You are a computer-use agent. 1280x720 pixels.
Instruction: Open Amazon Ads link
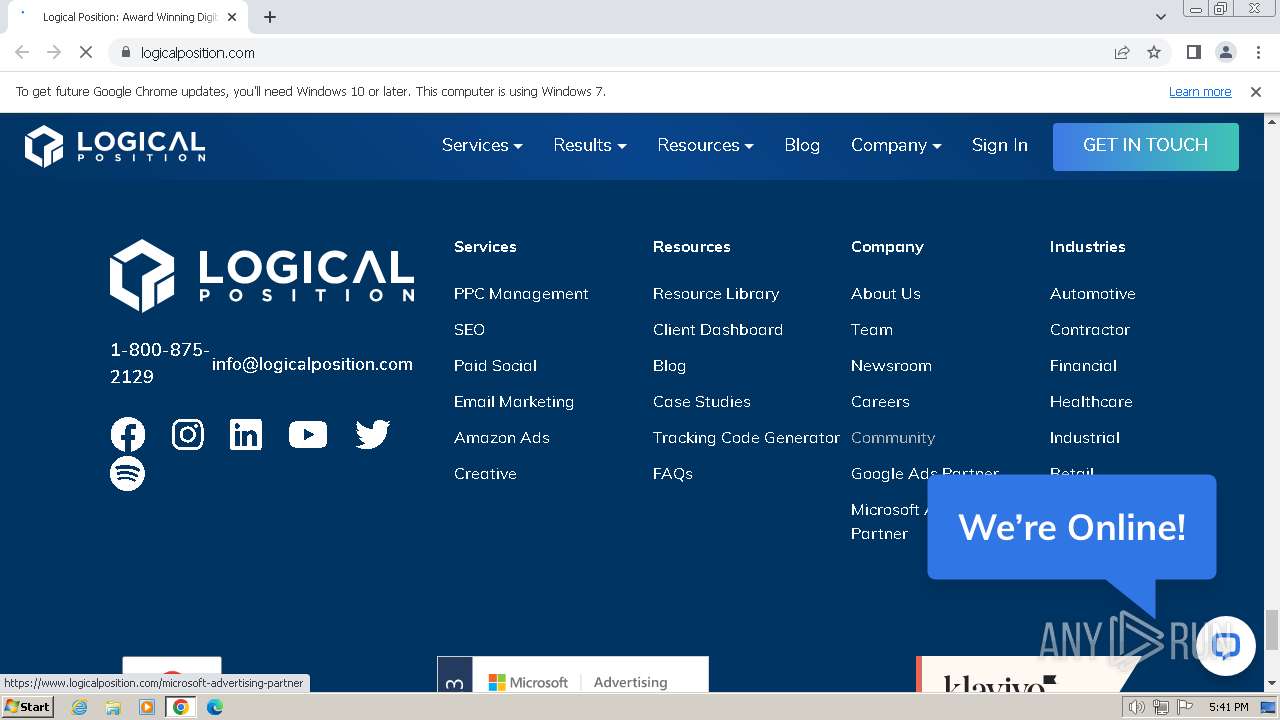point(502,438)
